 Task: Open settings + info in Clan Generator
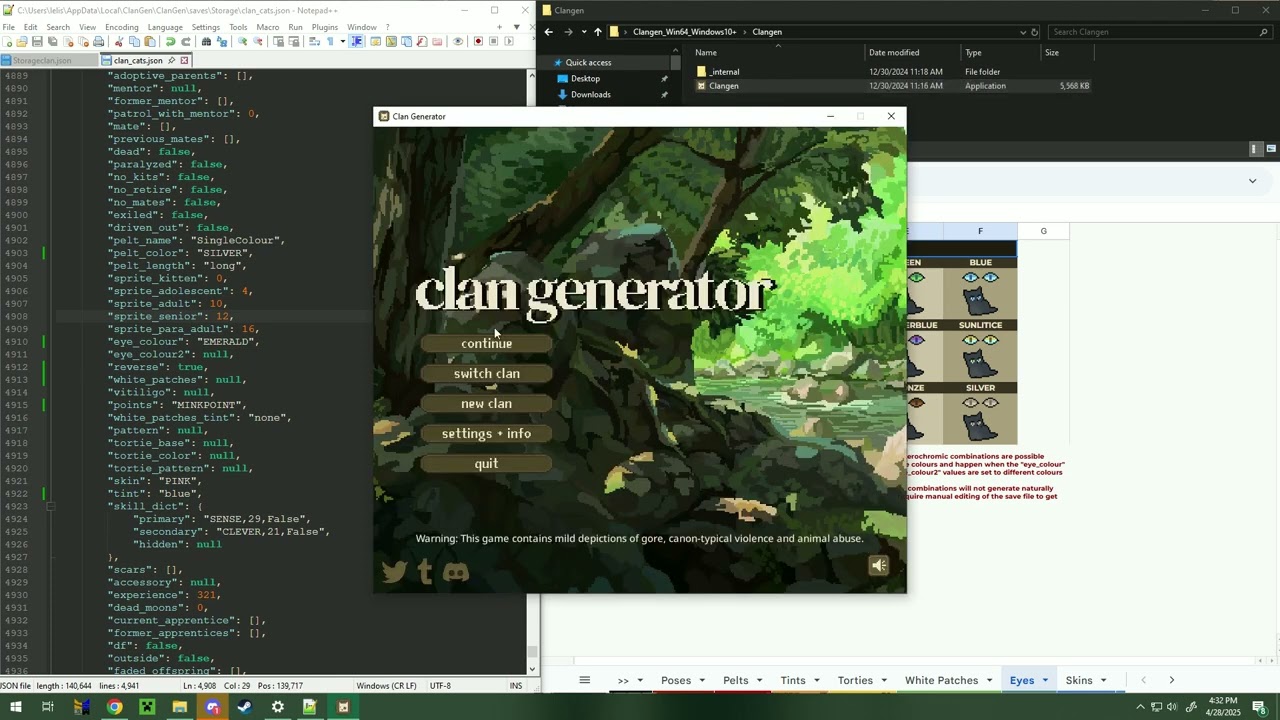(x=486, y=433)
